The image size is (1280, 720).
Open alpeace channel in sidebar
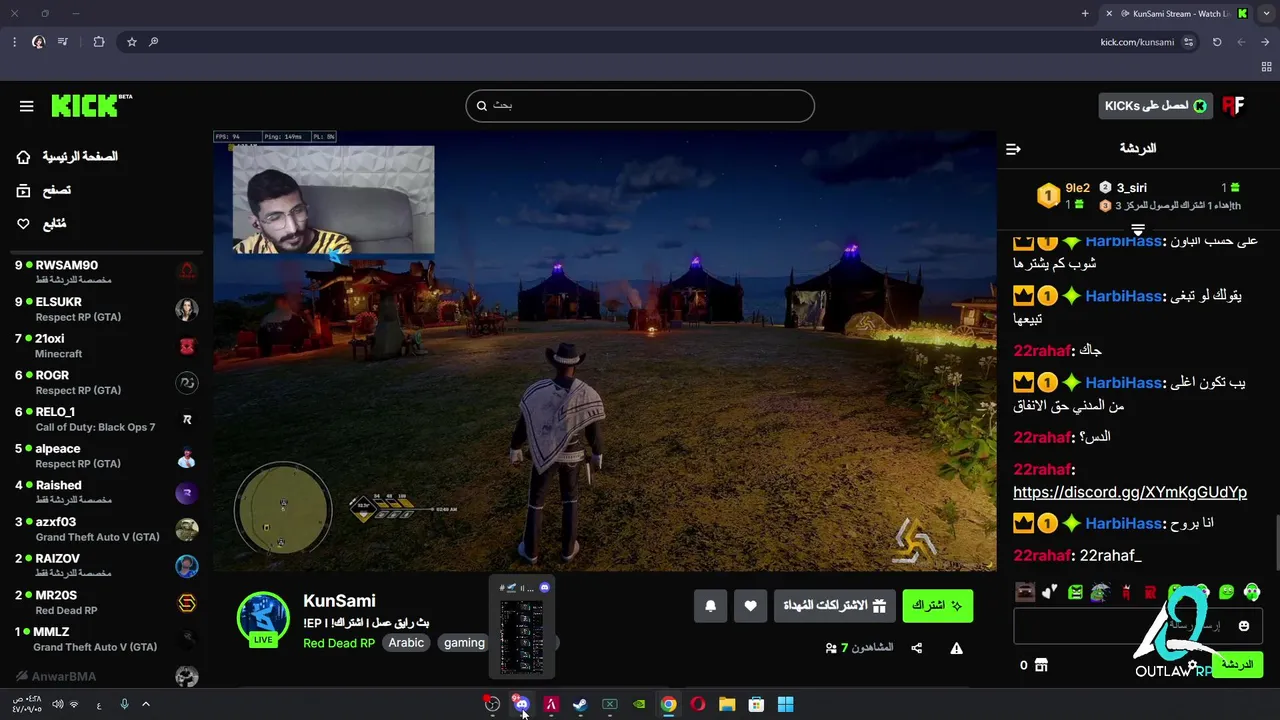pos(105,455)
